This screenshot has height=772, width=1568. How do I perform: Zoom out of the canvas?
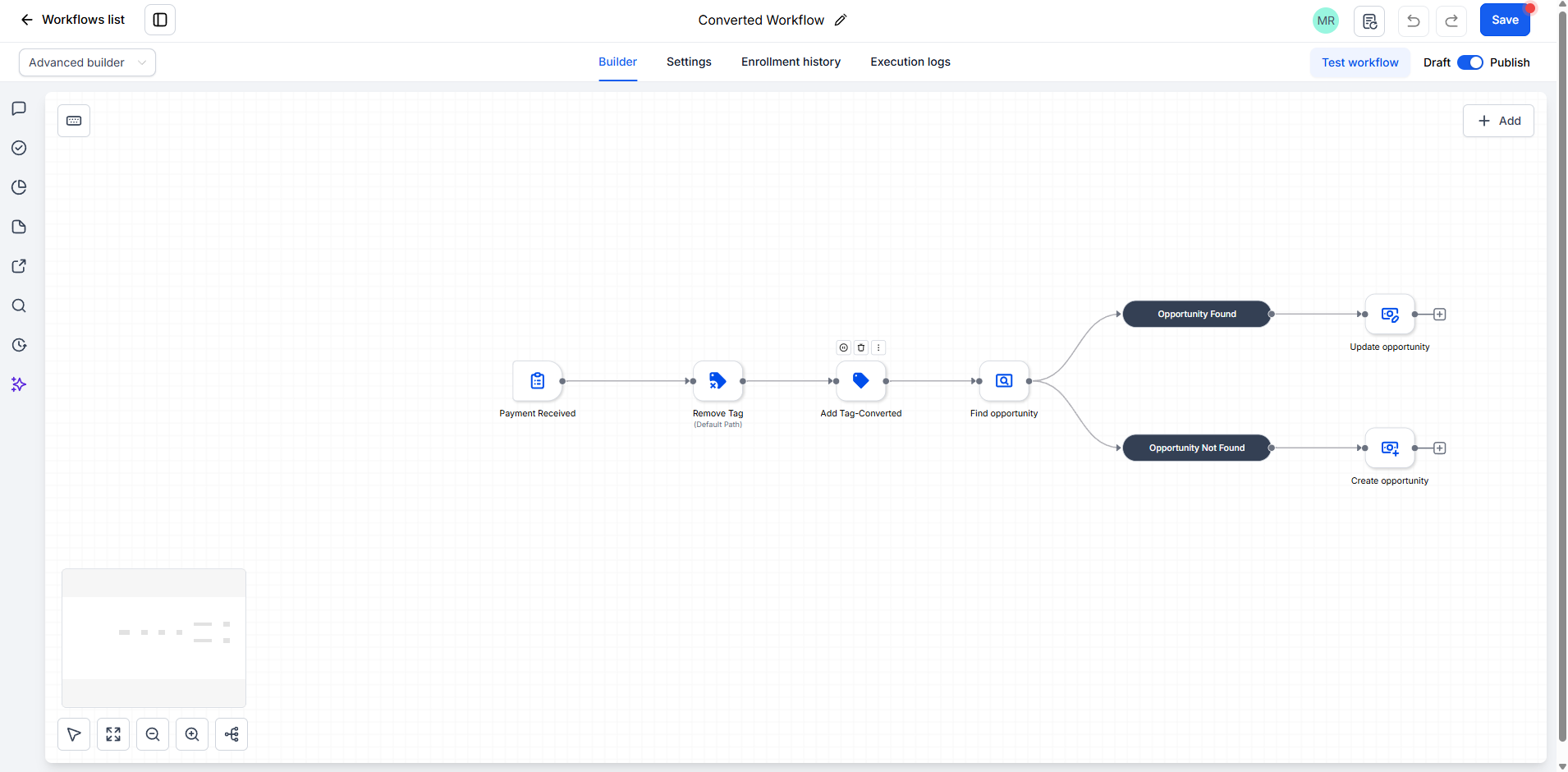click(153, 734)
